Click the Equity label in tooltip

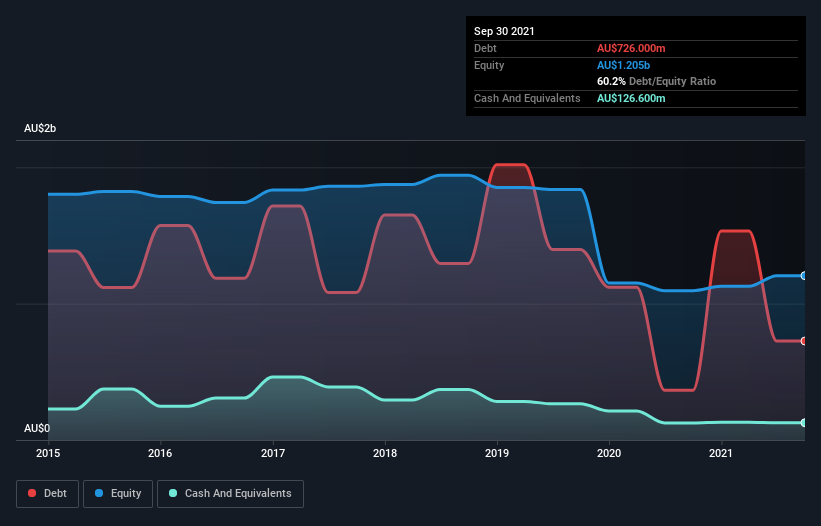(489, 65)
